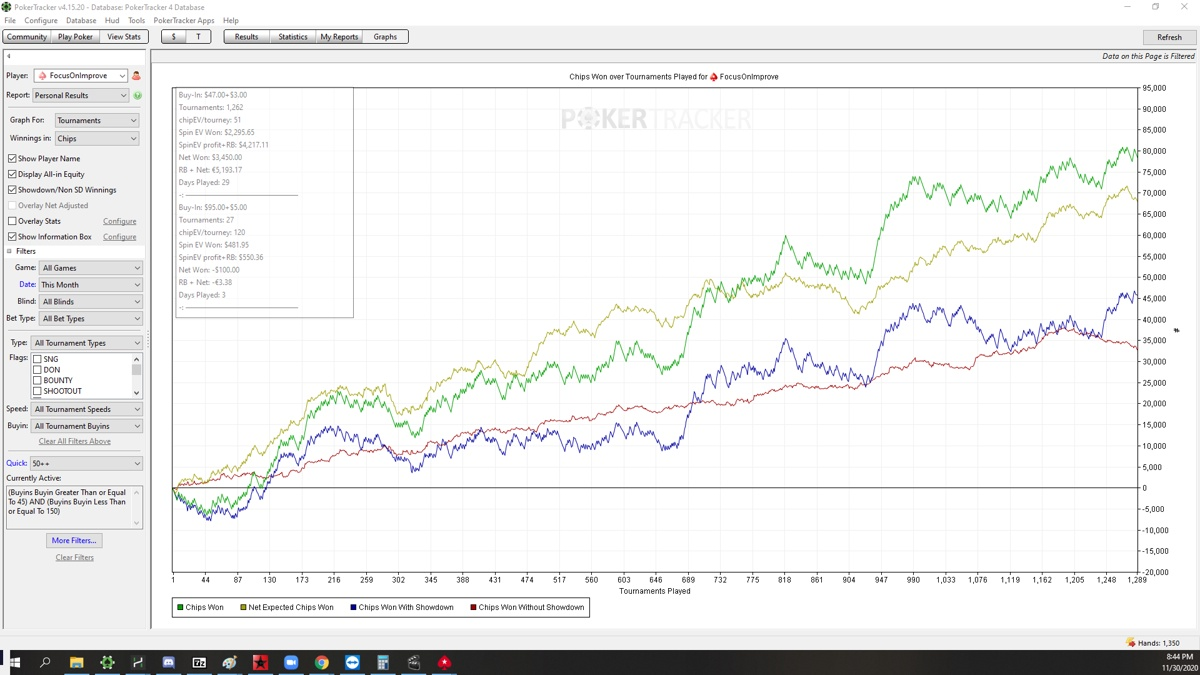This screenshot has width=1200, height=675.
Task: Click the Hands count chip icon
Action: [x=1130, y=643]
